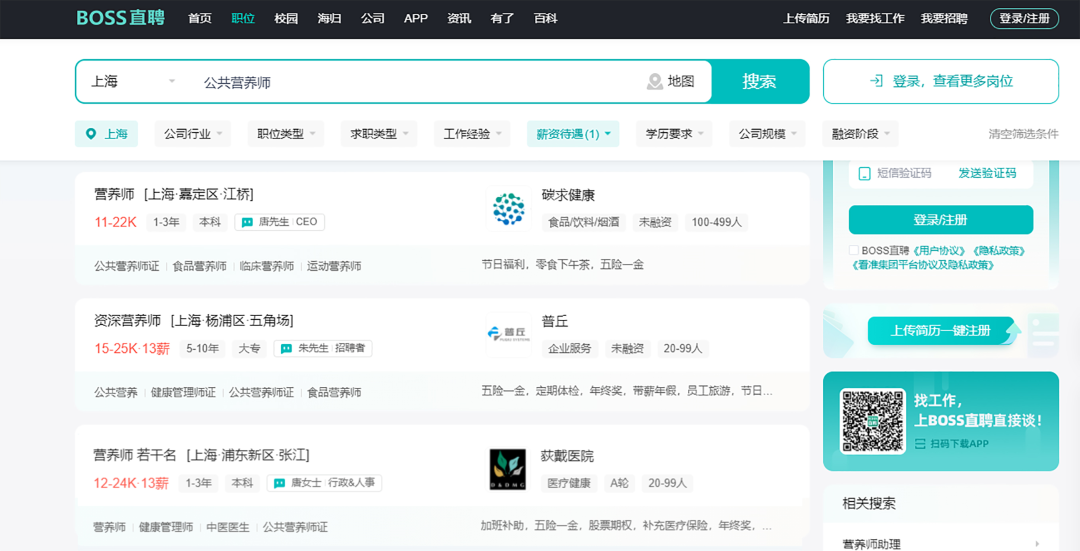Open the 薪资待遇 (1) salary filter
Viewport: 1080px width, 551px height.
pos(573,134)
